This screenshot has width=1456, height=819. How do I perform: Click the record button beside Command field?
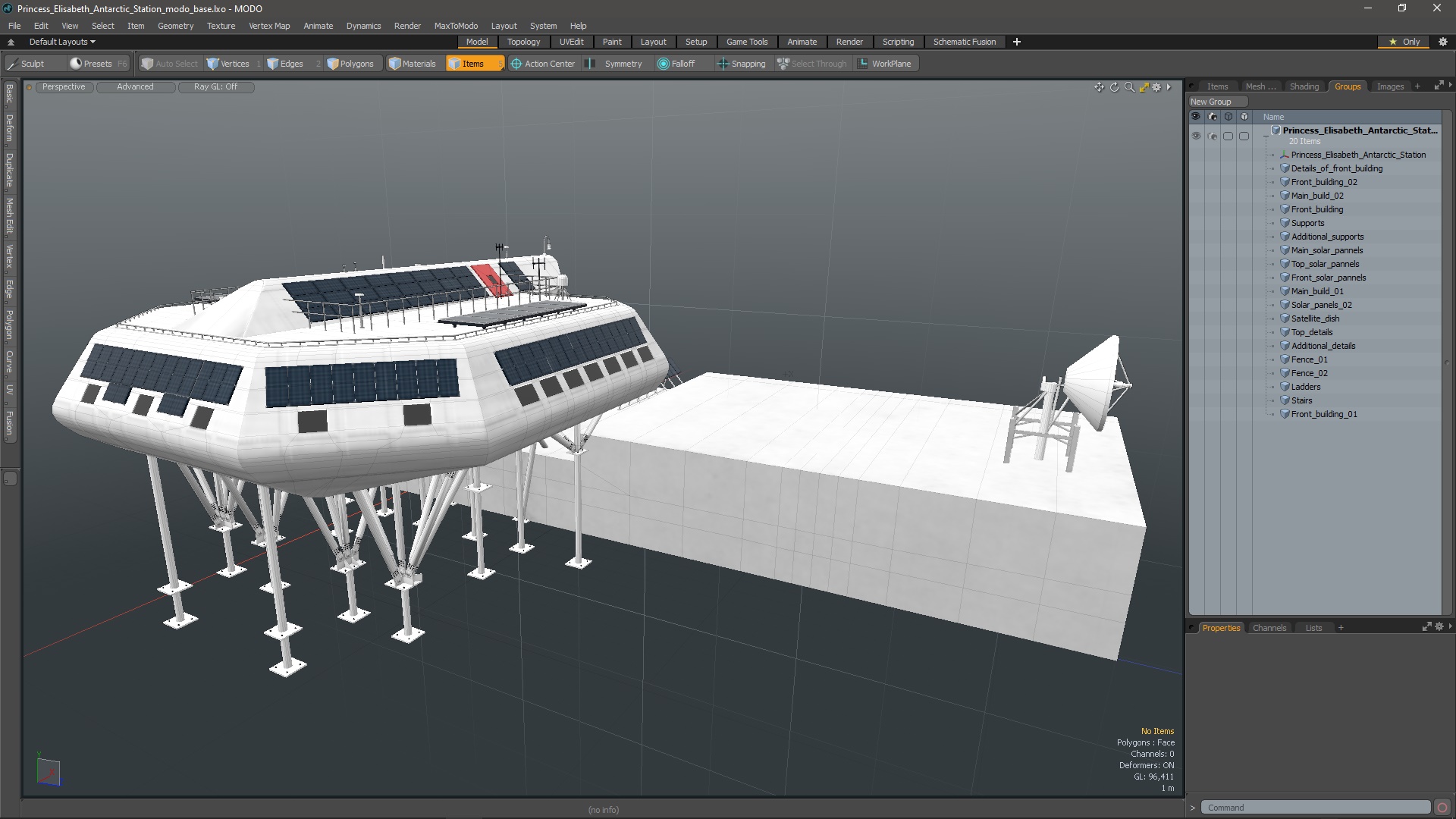(1442, 808)
